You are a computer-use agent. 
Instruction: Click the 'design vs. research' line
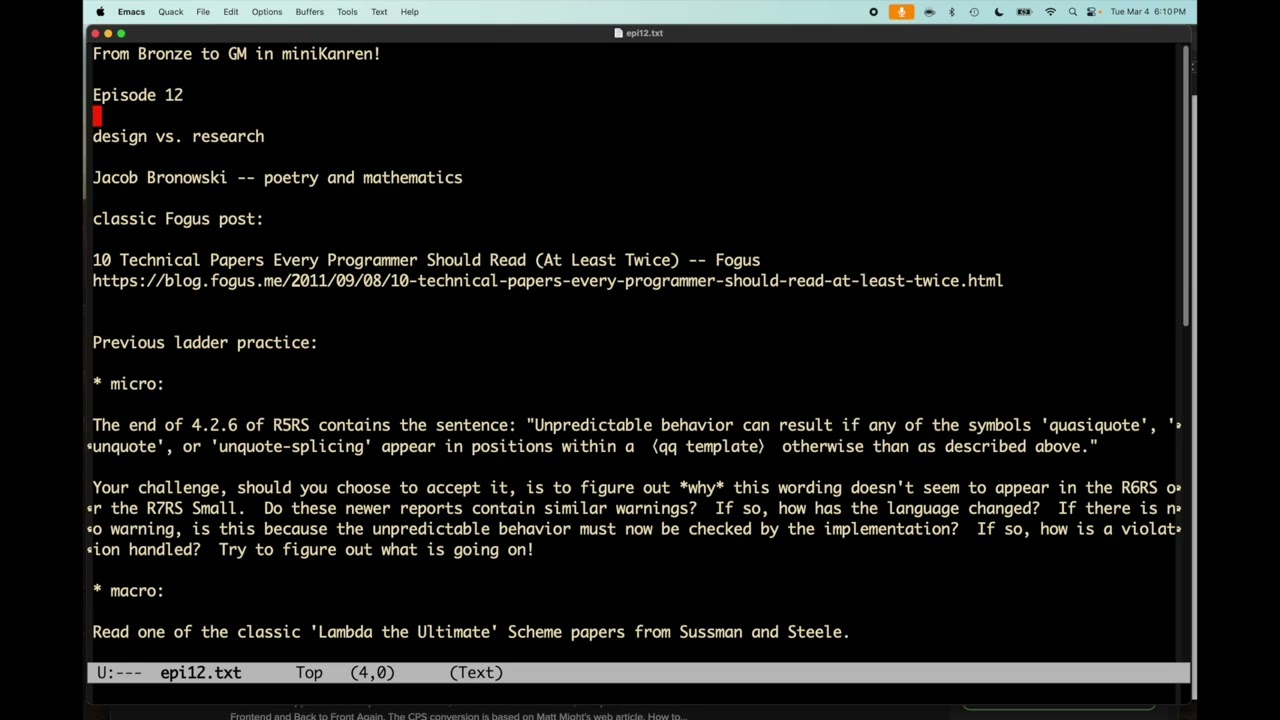coord(179,136)
